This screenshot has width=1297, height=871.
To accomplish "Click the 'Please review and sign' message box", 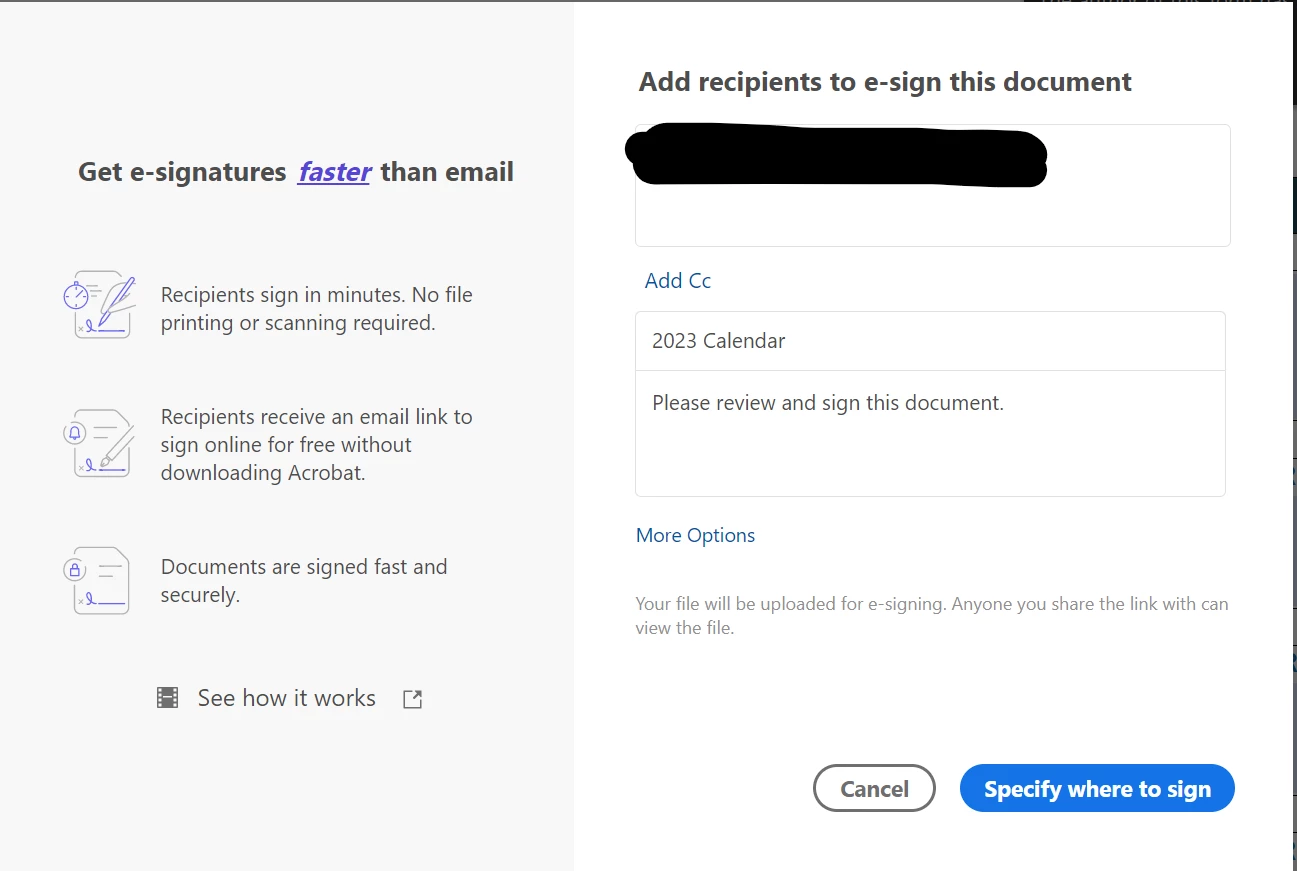I will click(930, 433).
